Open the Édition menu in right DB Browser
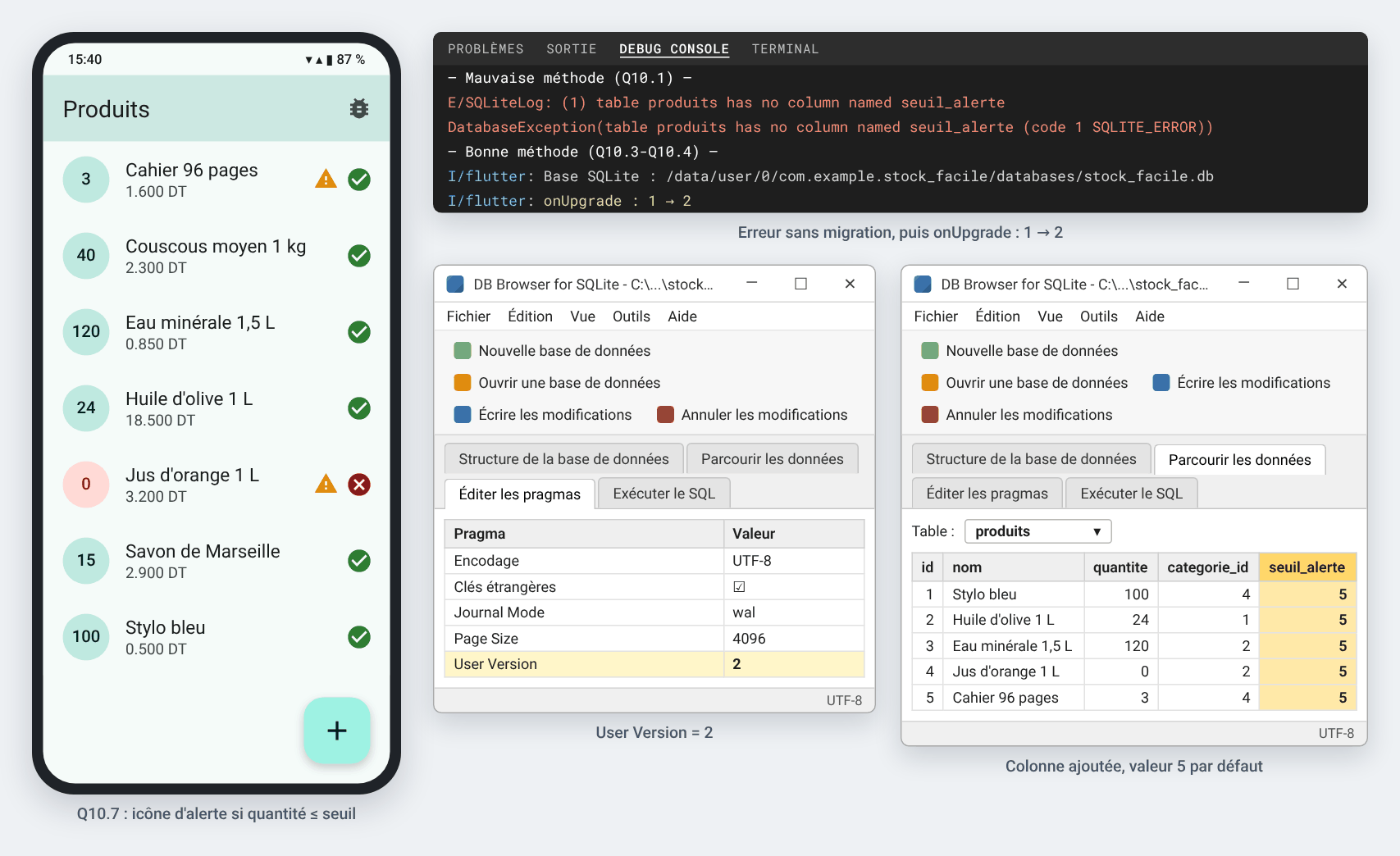The height and width of the screenshot is (856, 1400). click(x=997, y=316)
